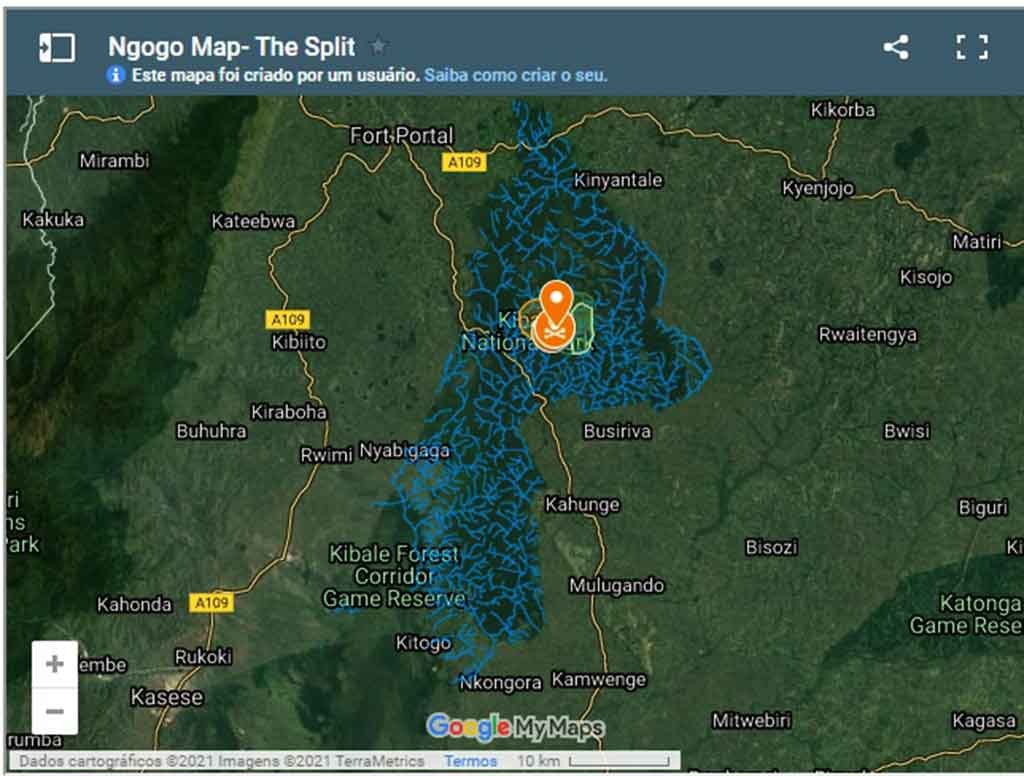Image resolution: width=1024 pixels, height=776 pixels.
Task: Click the A109 road badge near Fort Portal
Action: coord(463,162)
